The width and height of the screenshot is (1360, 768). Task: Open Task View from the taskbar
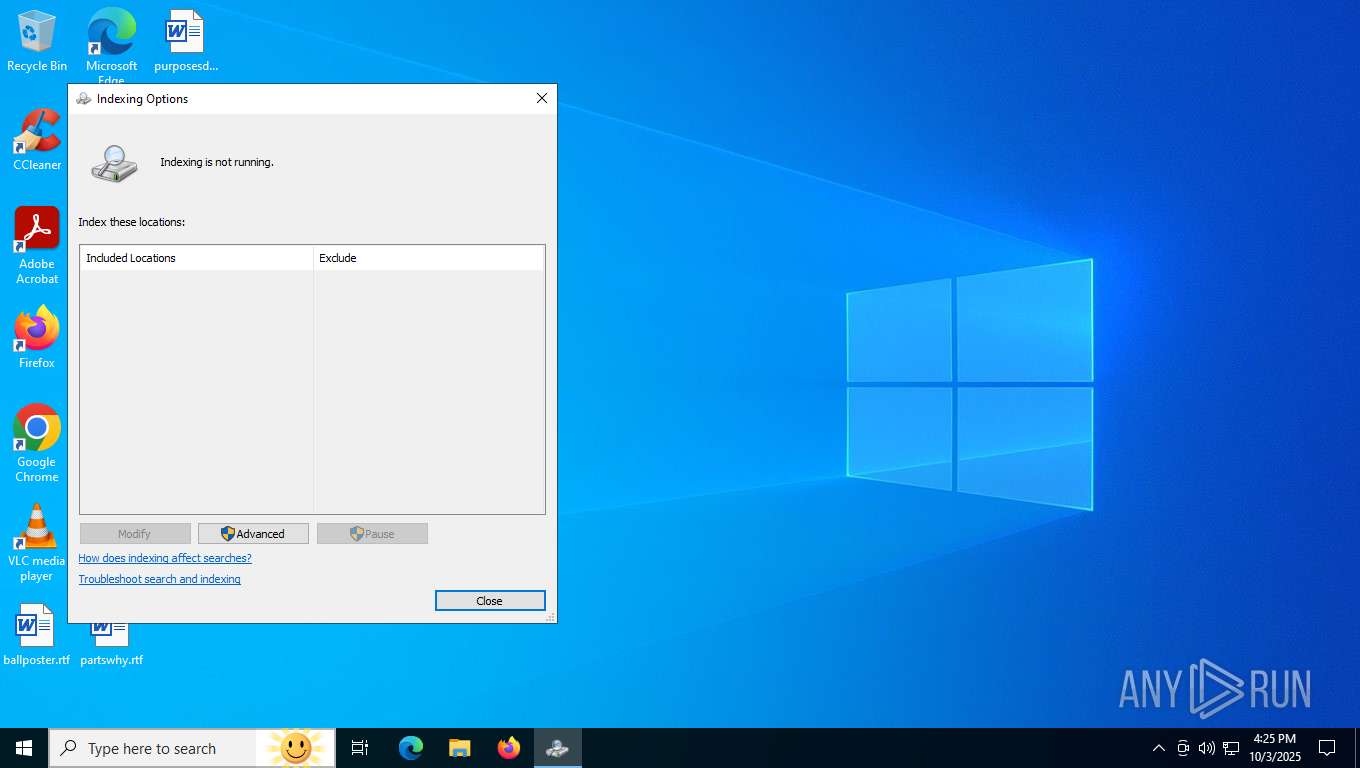pos(360,748)
